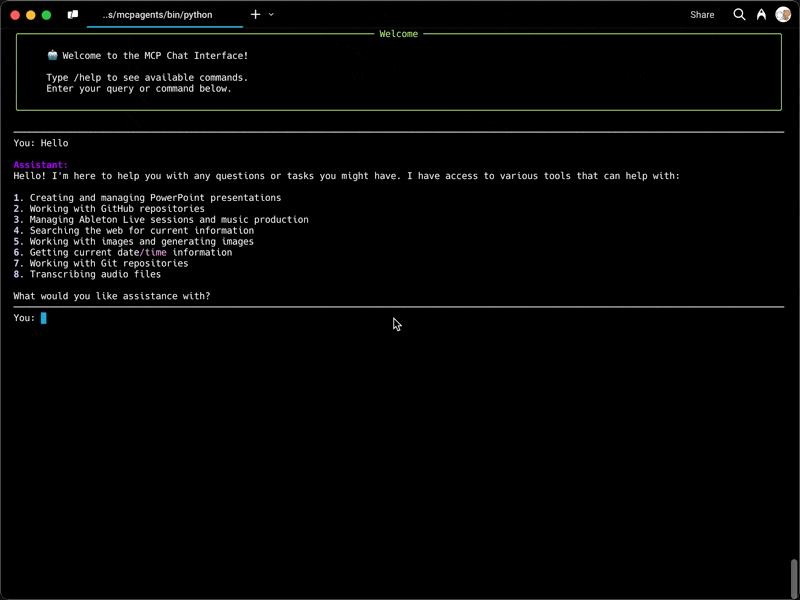Click the green Welcome box title
Viewport: 800px width, 600px height.
click(x=398, y=34)
